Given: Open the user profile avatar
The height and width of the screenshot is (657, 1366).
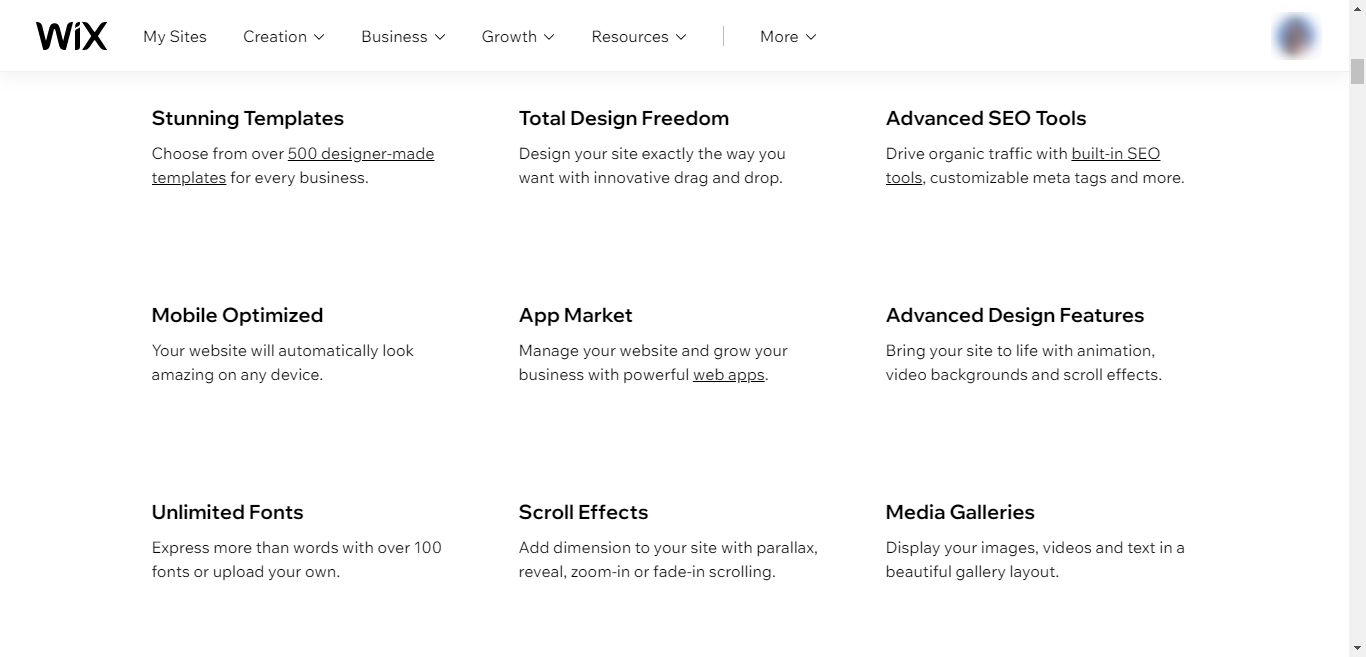Looking at the screenshot, I should pos(1295,36).
